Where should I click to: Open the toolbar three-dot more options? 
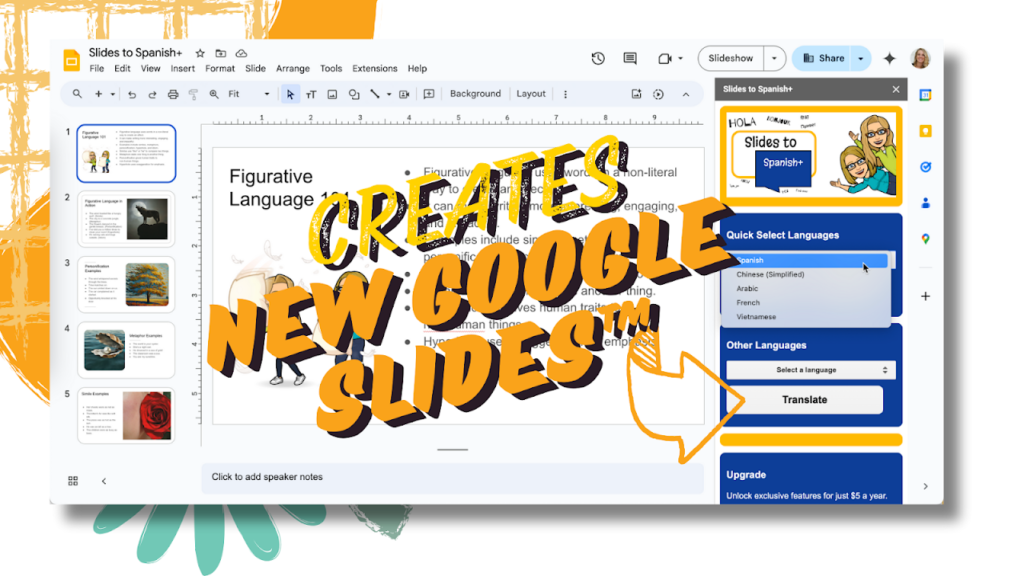(565, 94)
